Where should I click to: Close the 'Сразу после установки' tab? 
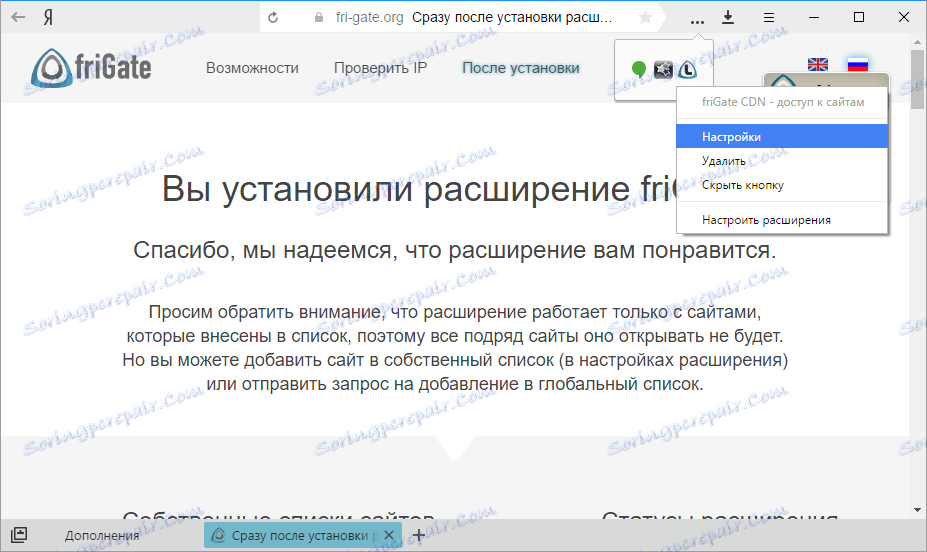pyautogui.click(x=388, y=535)
